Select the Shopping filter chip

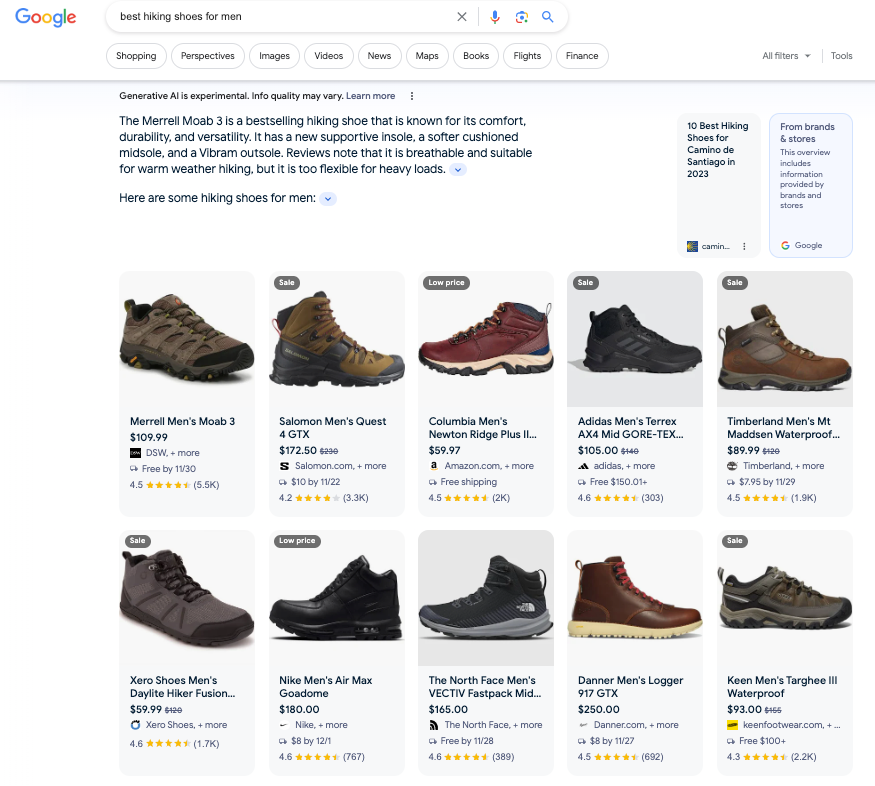point(136,56)
